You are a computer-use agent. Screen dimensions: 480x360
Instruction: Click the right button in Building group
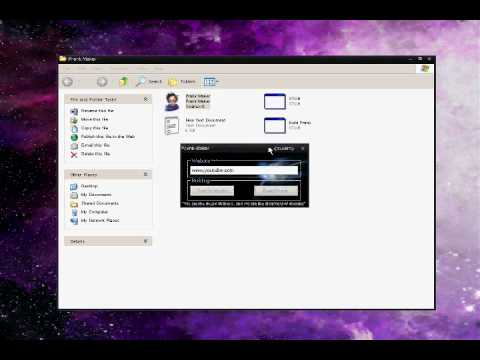click(x=276, y=191)
